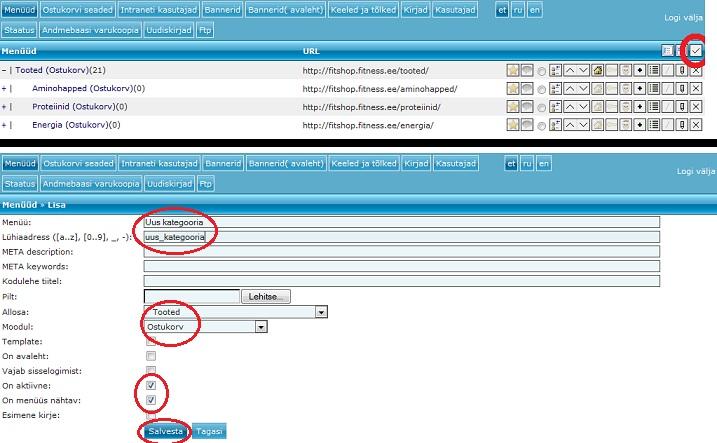Click the checkmark icon in the Menüüd header
The width and height of the screenshot is (717, 443).
point(696,50)
